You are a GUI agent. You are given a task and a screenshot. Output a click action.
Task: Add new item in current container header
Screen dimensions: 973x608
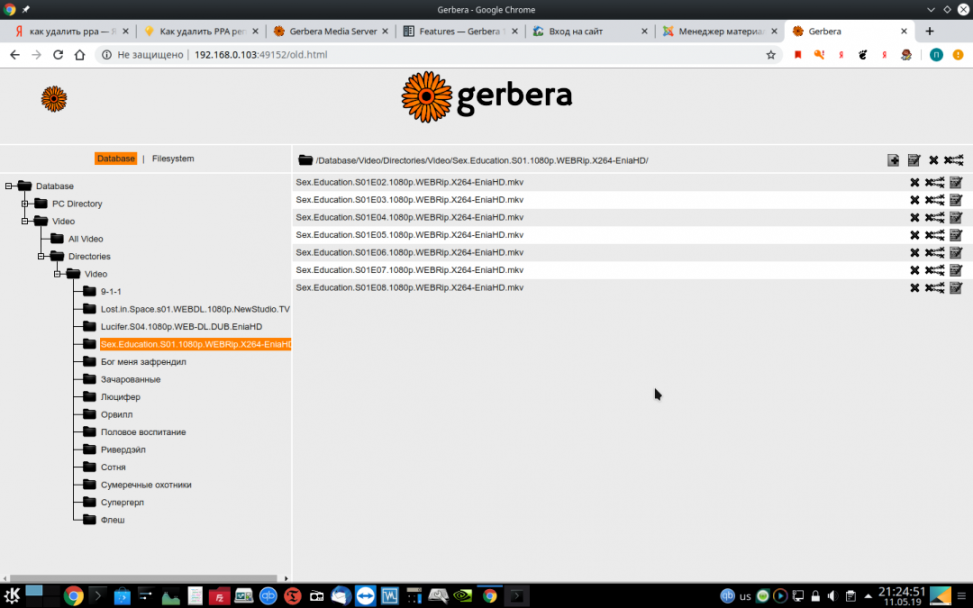pyautogui.click(x=893, y=160)
